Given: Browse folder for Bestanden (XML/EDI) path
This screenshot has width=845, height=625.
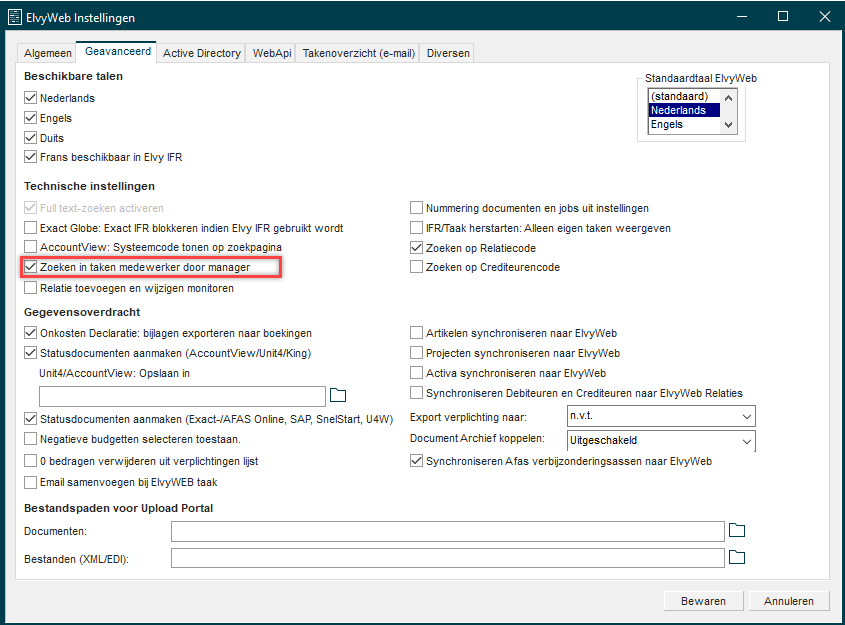Looking at the screenshot, I should (737, 557).
